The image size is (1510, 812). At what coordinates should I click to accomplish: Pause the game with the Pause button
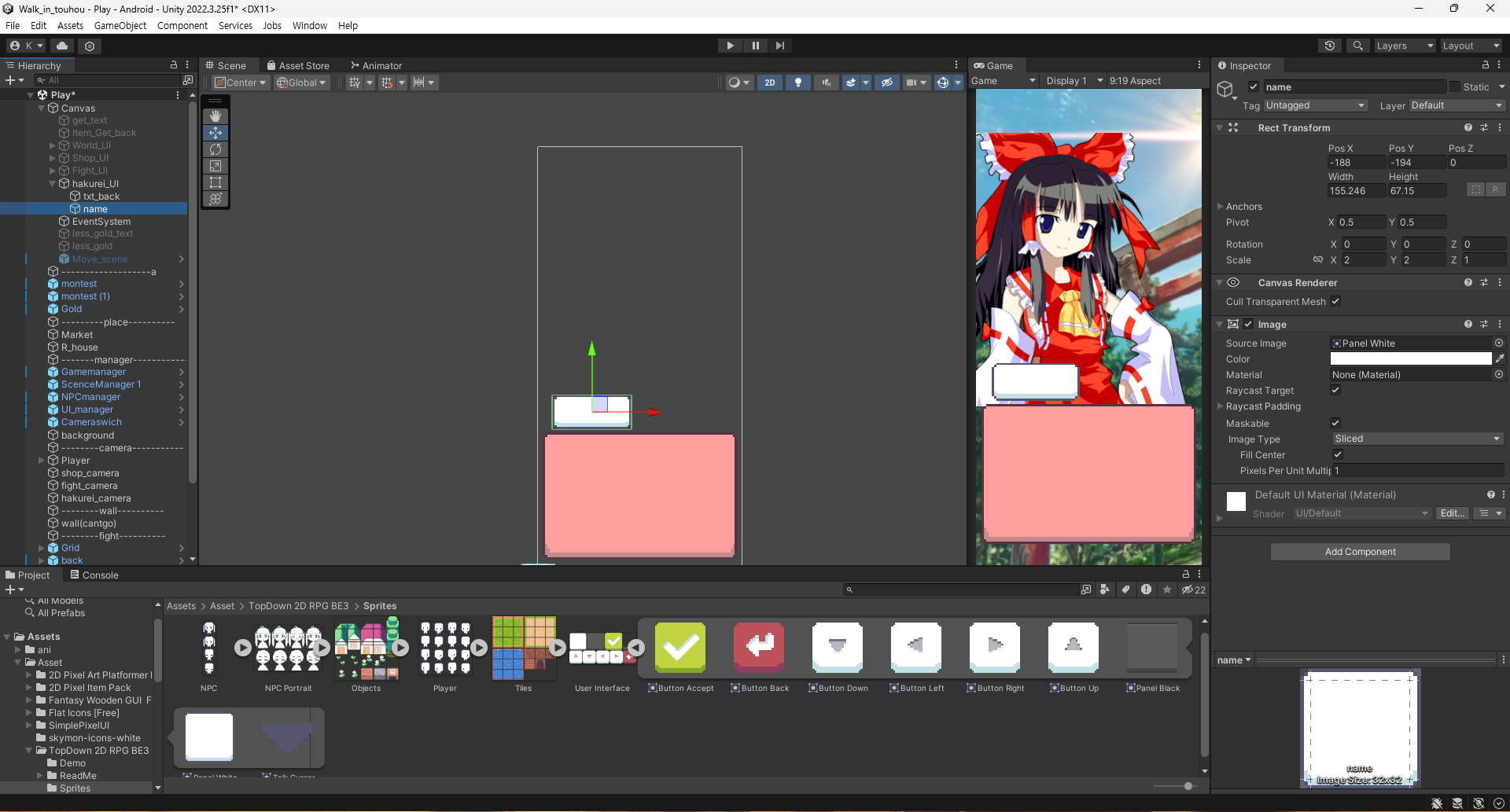coord(755,46)
